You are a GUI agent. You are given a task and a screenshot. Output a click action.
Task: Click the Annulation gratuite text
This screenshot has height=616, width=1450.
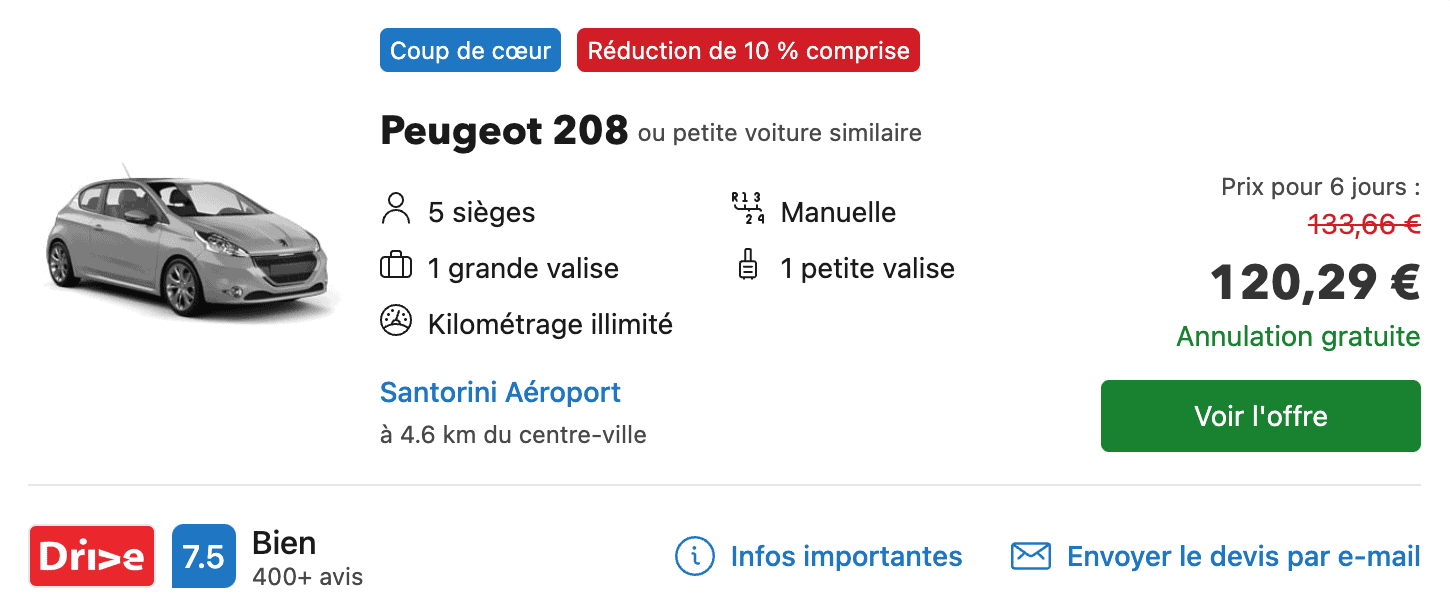1297,337
